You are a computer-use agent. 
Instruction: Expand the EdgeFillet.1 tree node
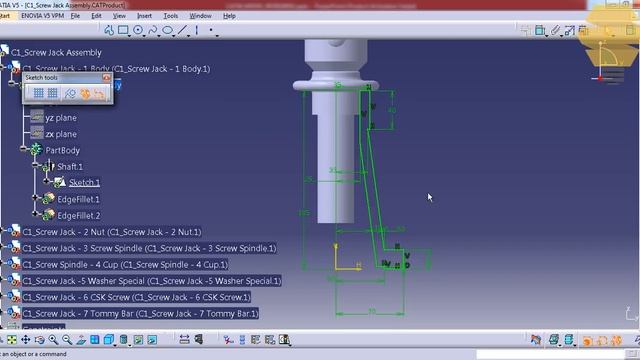tap(35, 198)
